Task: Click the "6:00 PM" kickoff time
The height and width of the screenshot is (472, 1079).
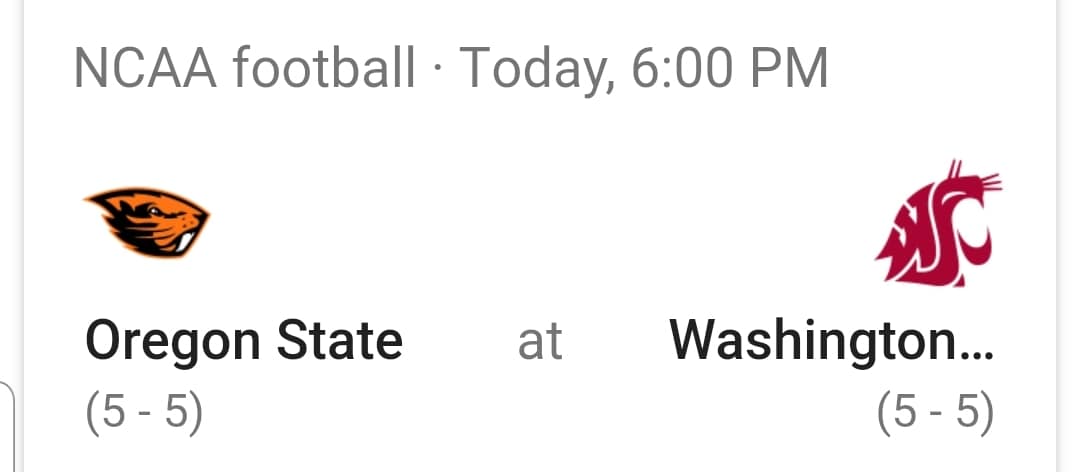Action: (x=731, y=68)
